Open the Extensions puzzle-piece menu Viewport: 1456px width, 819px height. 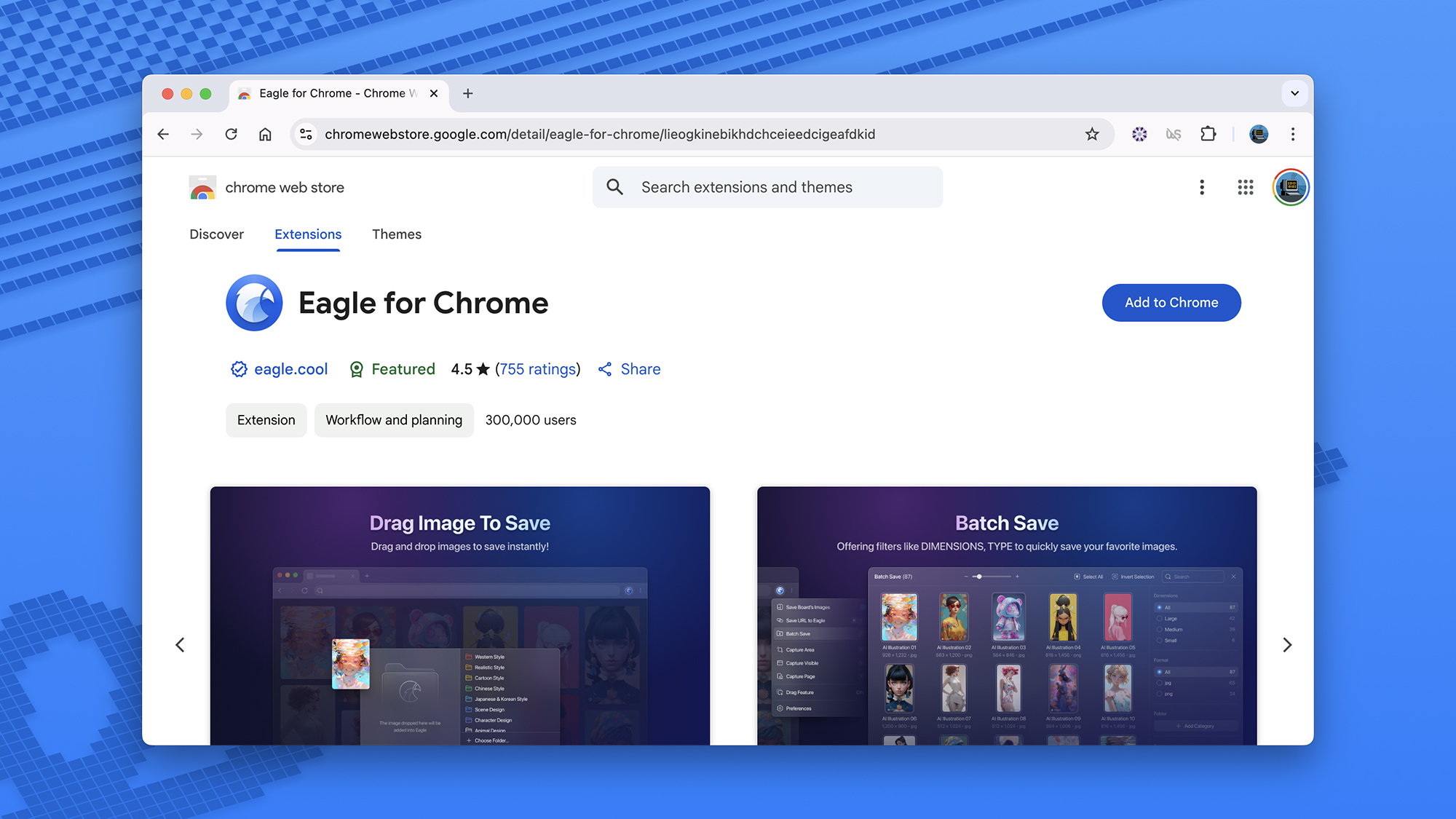coord(1208,134)
